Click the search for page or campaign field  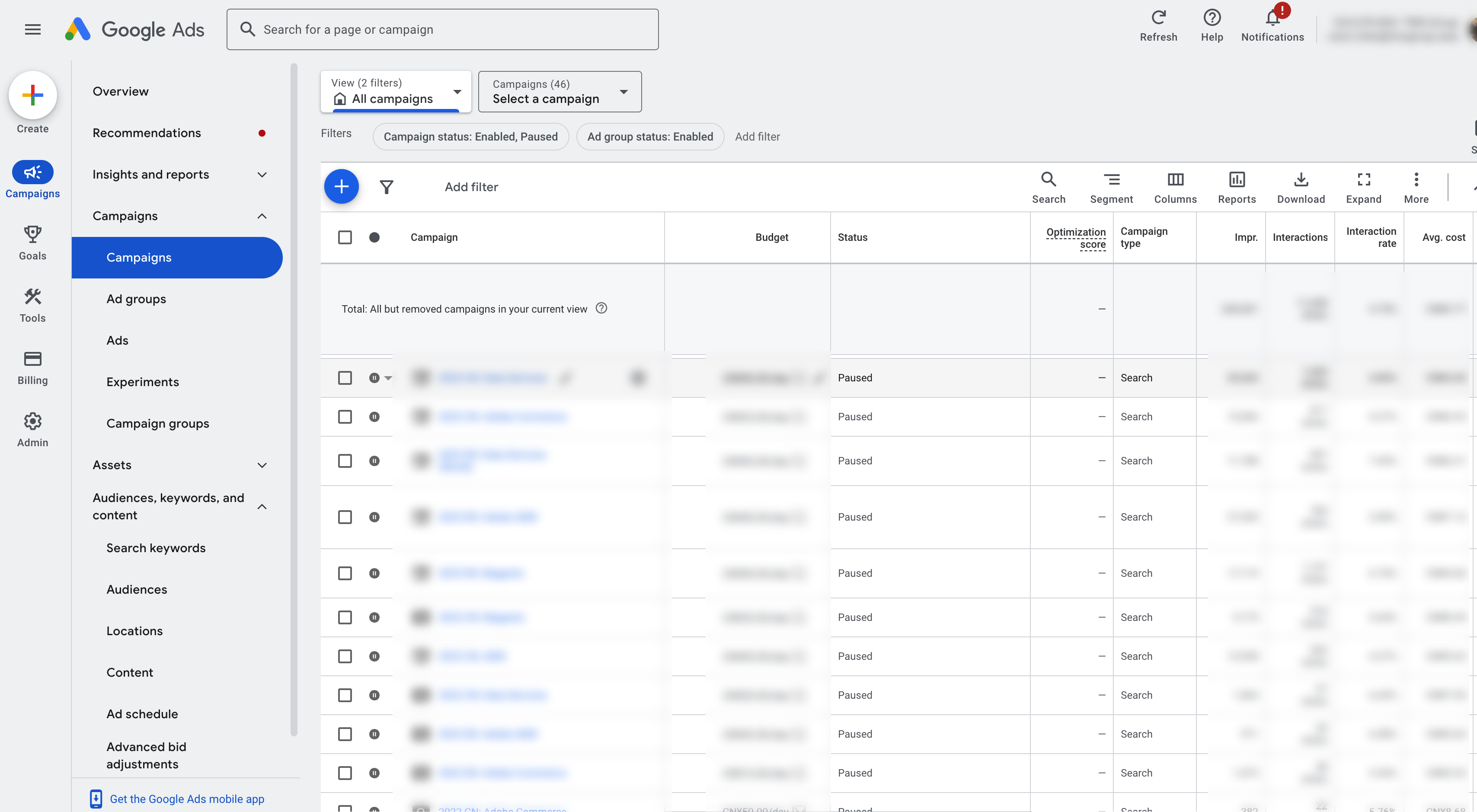pos(442,29)
